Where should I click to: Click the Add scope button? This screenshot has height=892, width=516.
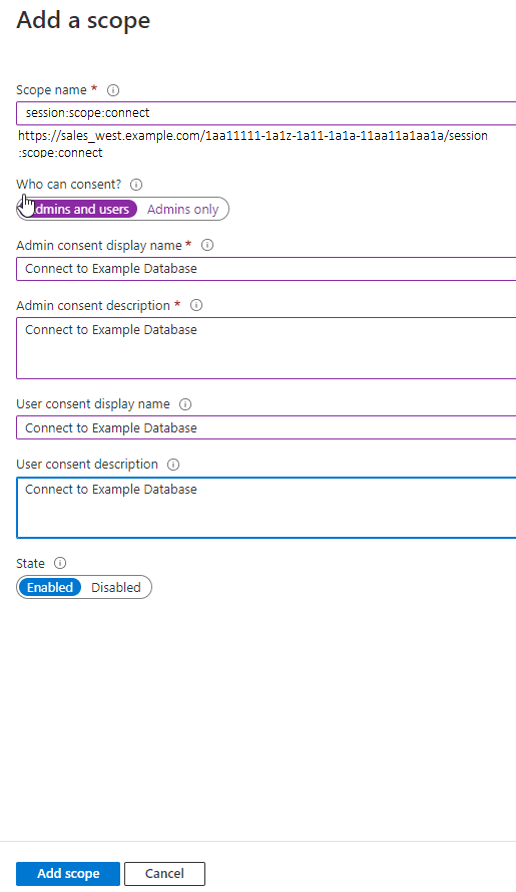point(68,874)
